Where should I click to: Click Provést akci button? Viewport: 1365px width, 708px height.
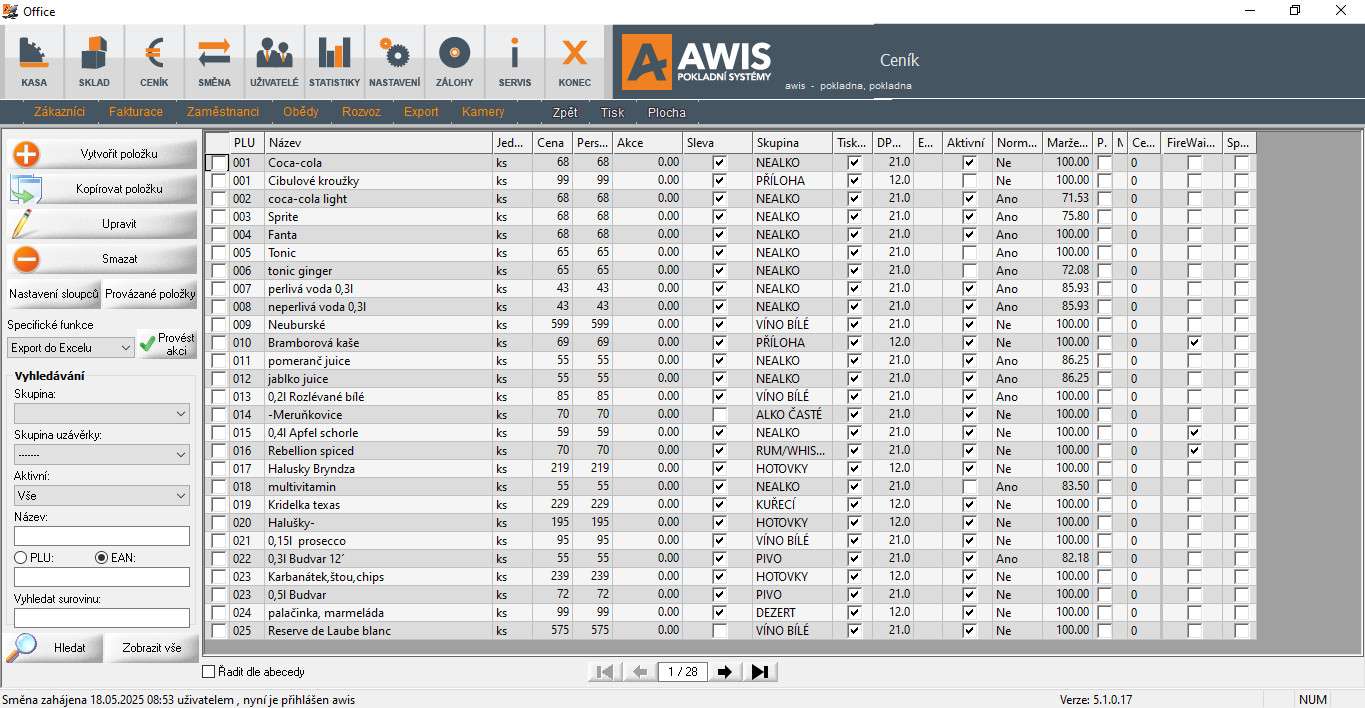168,344
